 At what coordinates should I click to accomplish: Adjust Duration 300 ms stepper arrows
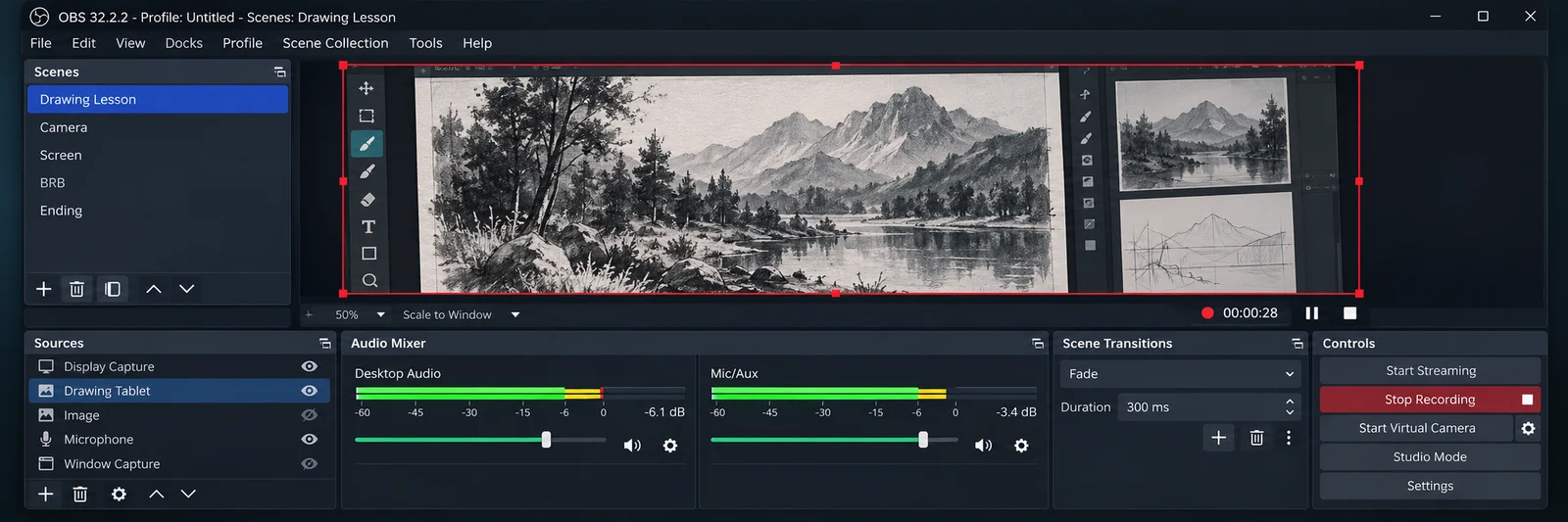[x=1290, y=407]
